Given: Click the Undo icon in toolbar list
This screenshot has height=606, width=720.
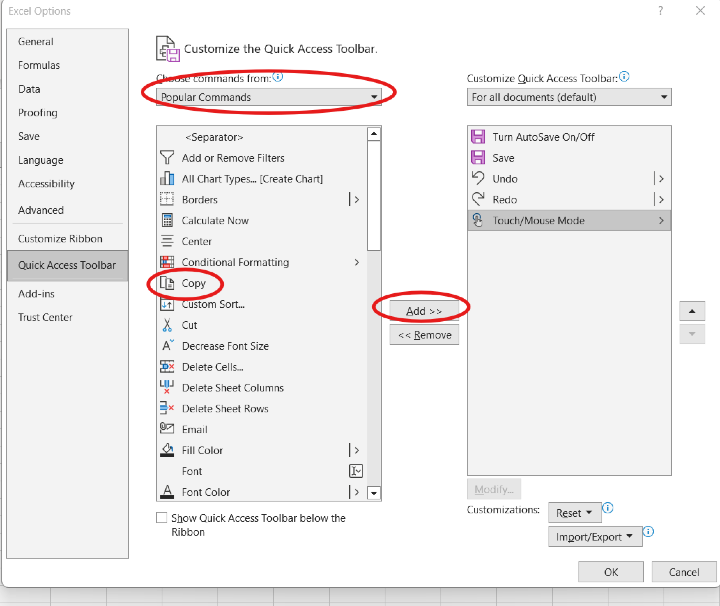Looking at the screenshot, I should click(x=478, y=178).
